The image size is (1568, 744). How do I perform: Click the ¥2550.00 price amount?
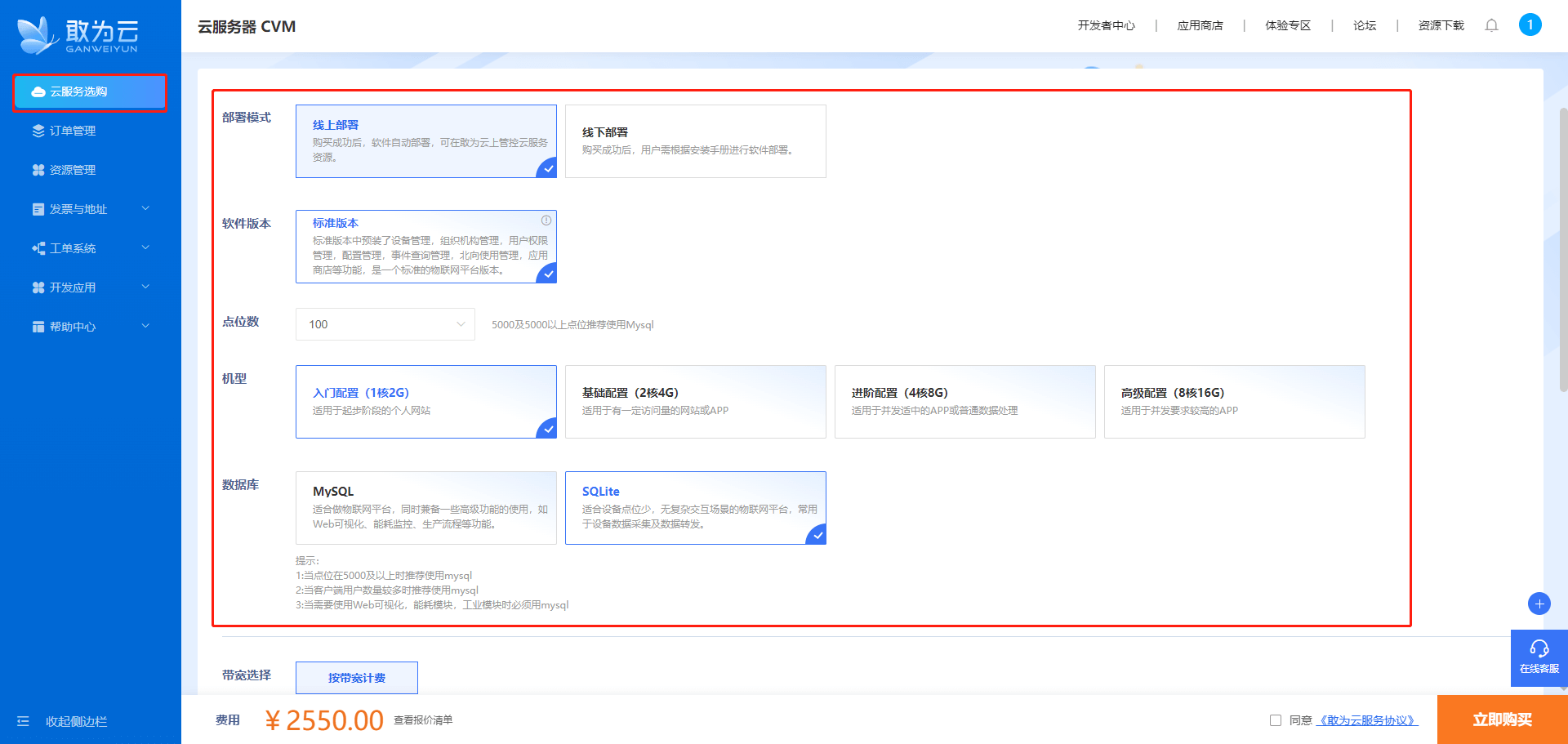point(324,720)
